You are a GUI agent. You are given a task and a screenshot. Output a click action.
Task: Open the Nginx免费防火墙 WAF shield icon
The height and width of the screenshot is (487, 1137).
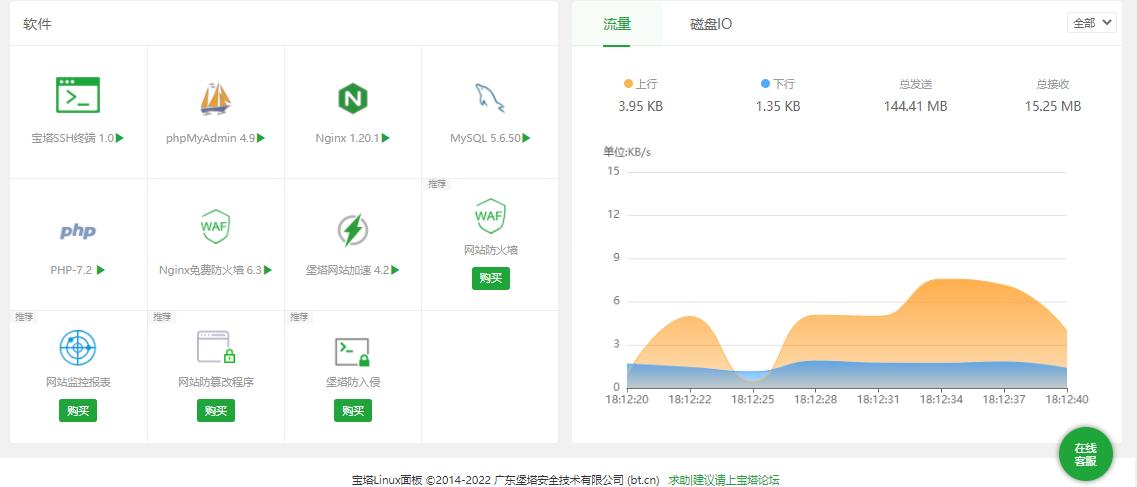(215, 227)
